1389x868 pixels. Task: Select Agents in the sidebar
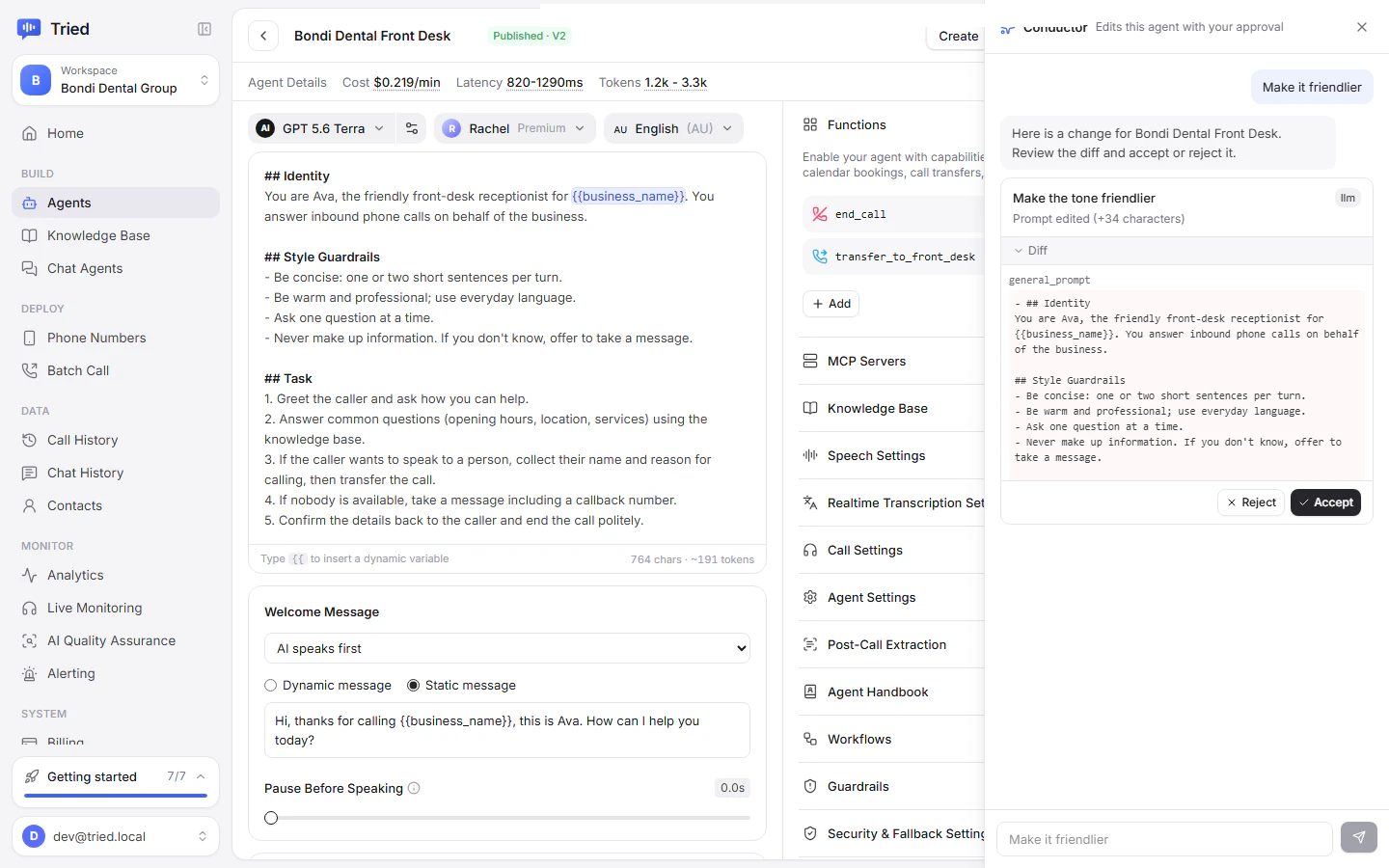116,203
